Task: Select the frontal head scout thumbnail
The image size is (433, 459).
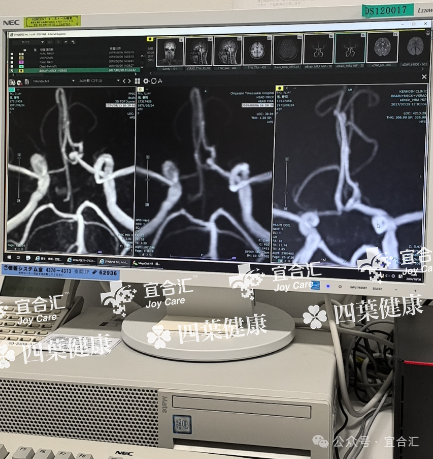Action: click(x=170, y=52)
